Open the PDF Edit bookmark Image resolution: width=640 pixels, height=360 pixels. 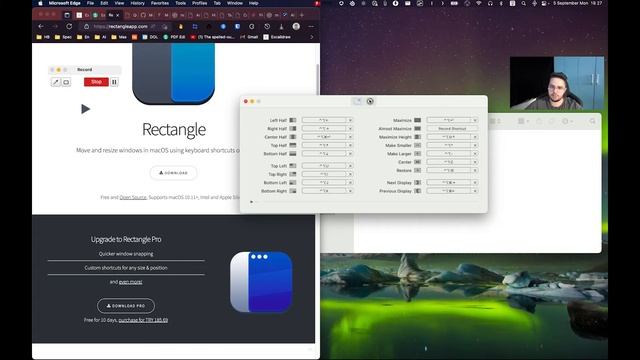pos(174,37)
